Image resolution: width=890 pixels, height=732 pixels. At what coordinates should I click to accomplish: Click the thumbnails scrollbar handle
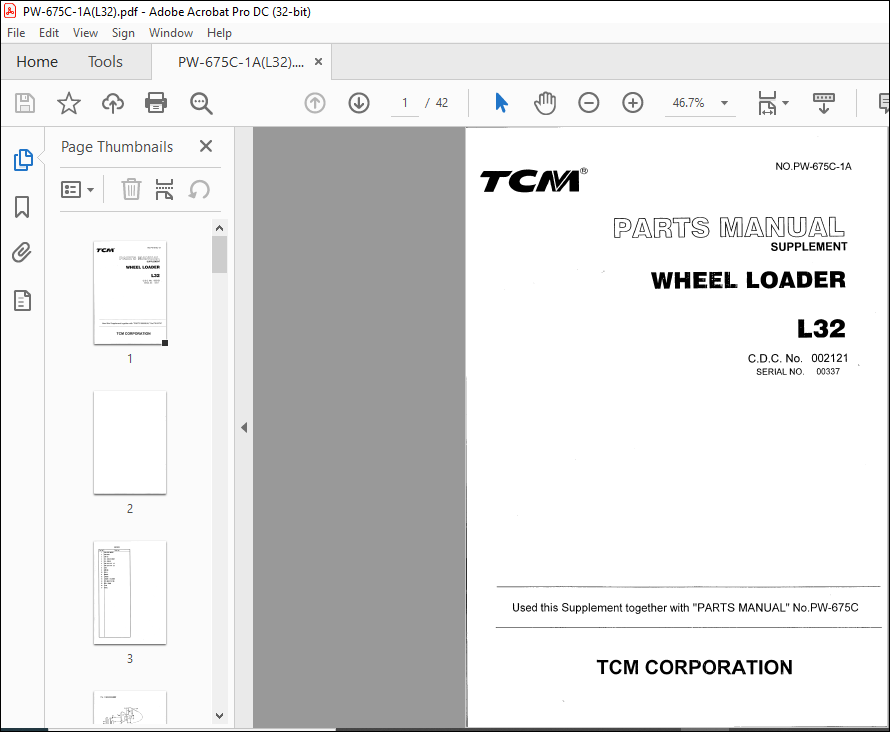(x=220, y=254)
